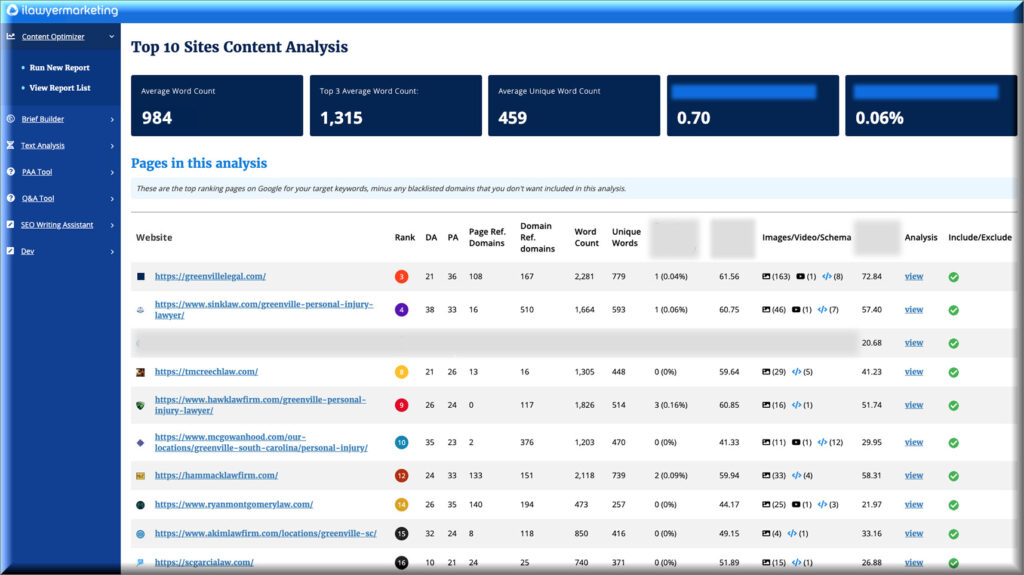Click the Q&A Tool question icon

pyautogui.click(x=10, y=198)
